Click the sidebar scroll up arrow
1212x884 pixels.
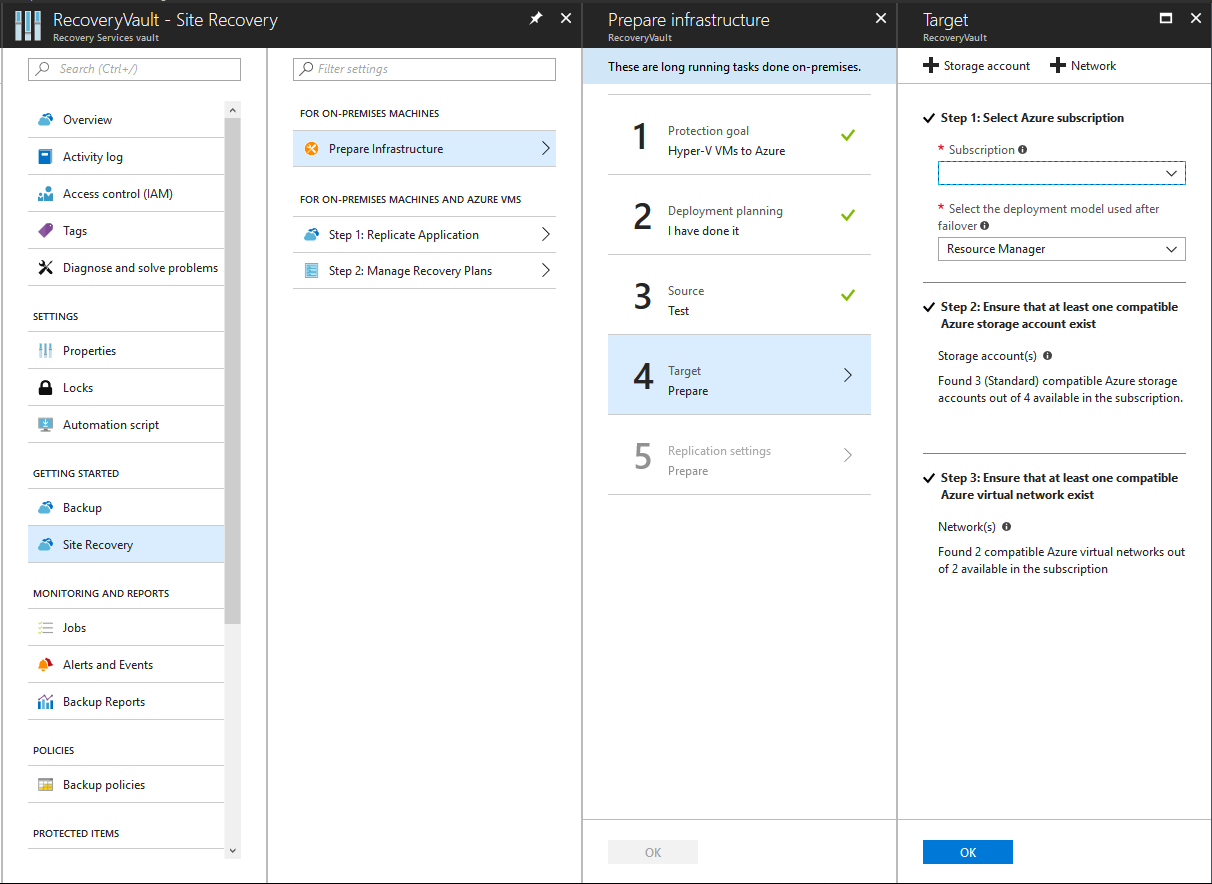(x=233, y=109)
